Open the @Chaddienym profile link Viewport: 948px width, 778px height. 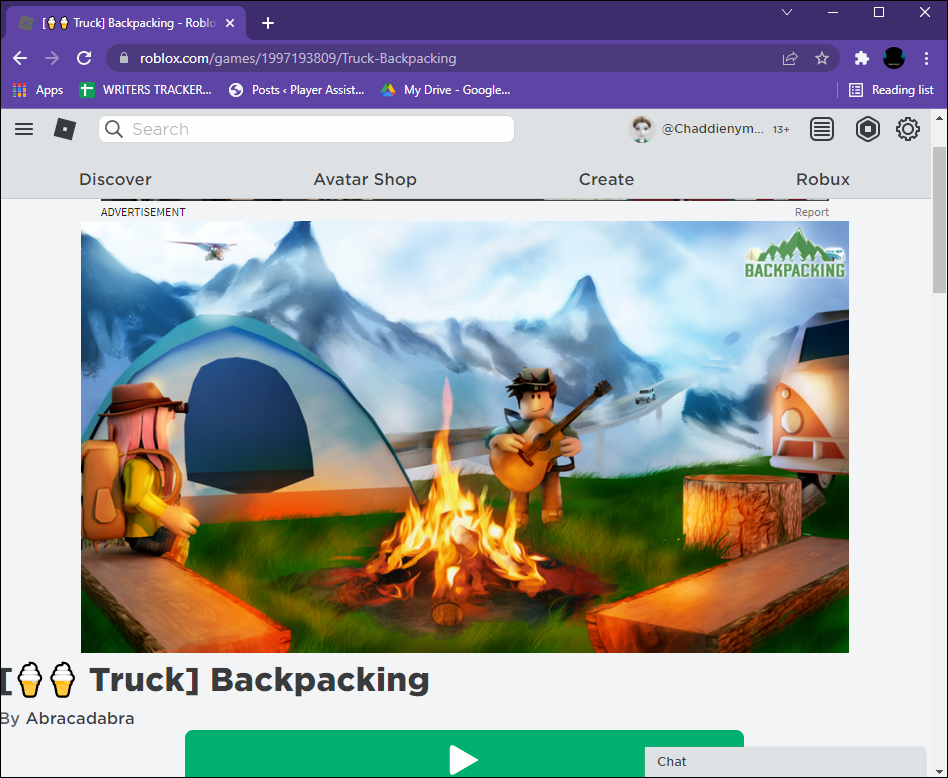712,129
